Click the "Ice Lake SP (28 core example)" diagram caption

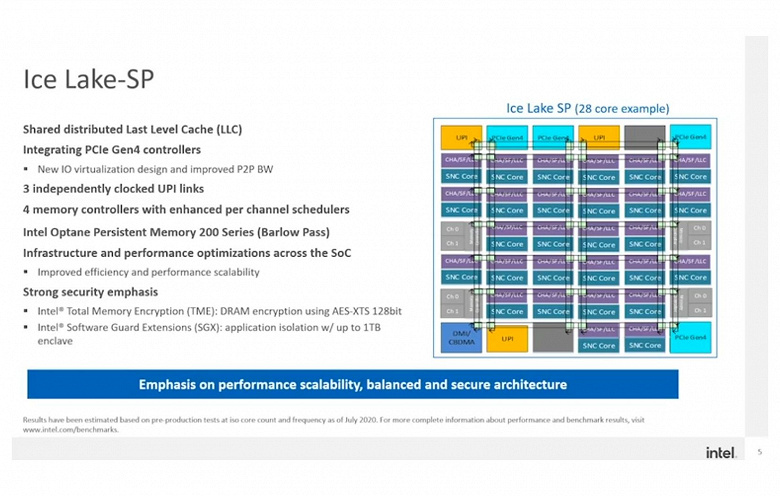tap(587, 108)
